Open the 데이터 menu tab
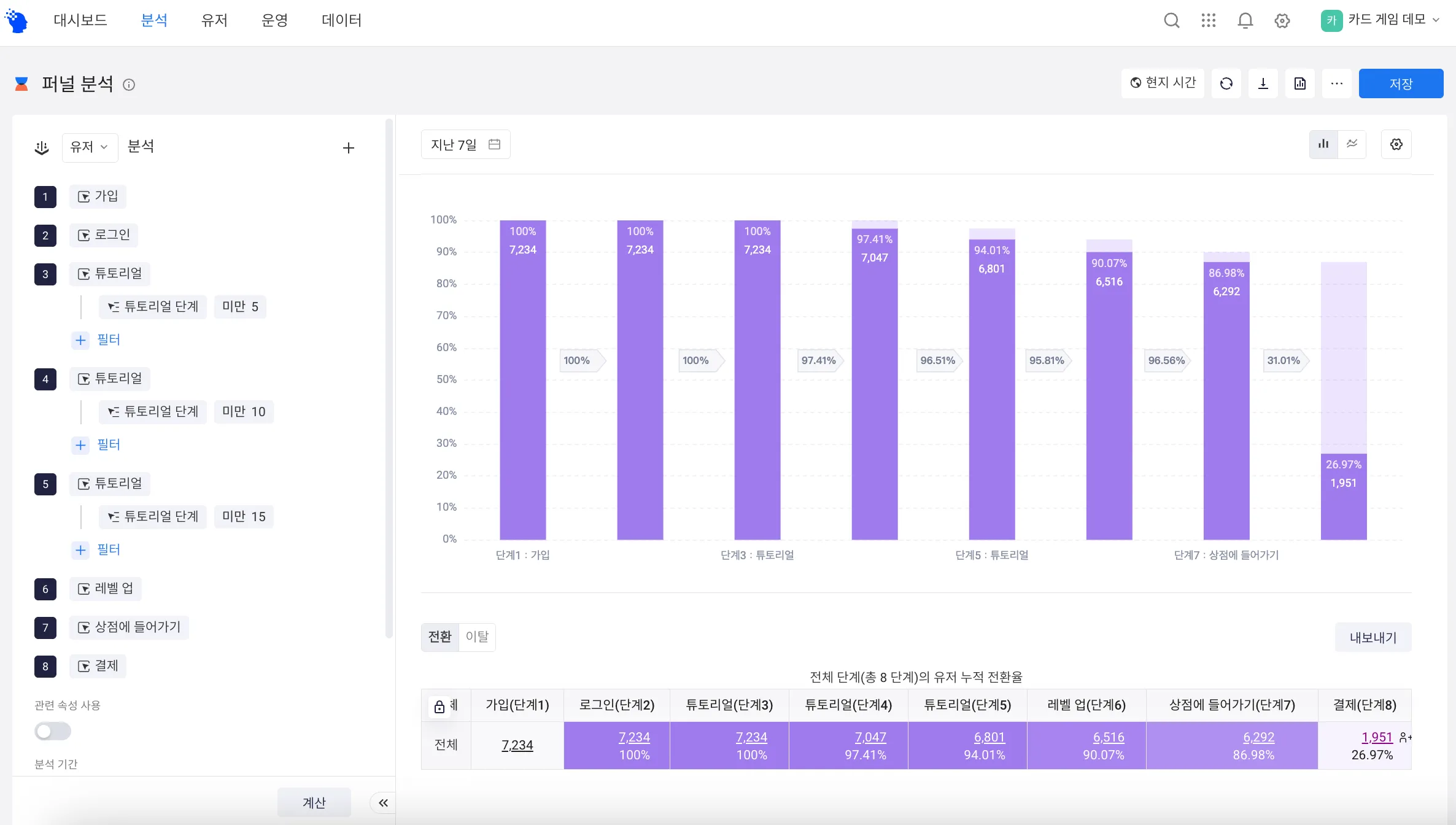 341,20
